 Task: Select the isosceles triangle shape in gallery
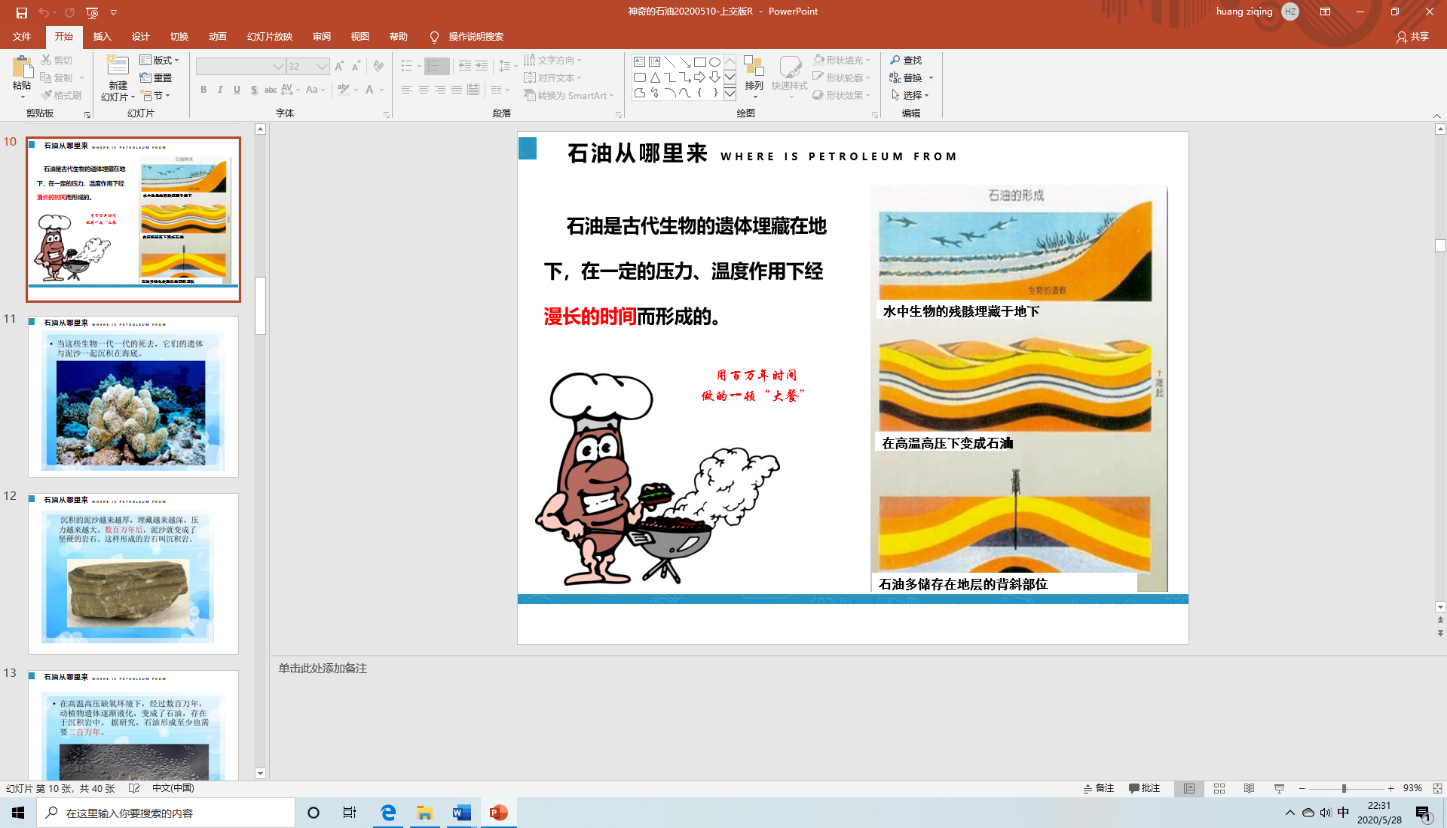(654, 77)
